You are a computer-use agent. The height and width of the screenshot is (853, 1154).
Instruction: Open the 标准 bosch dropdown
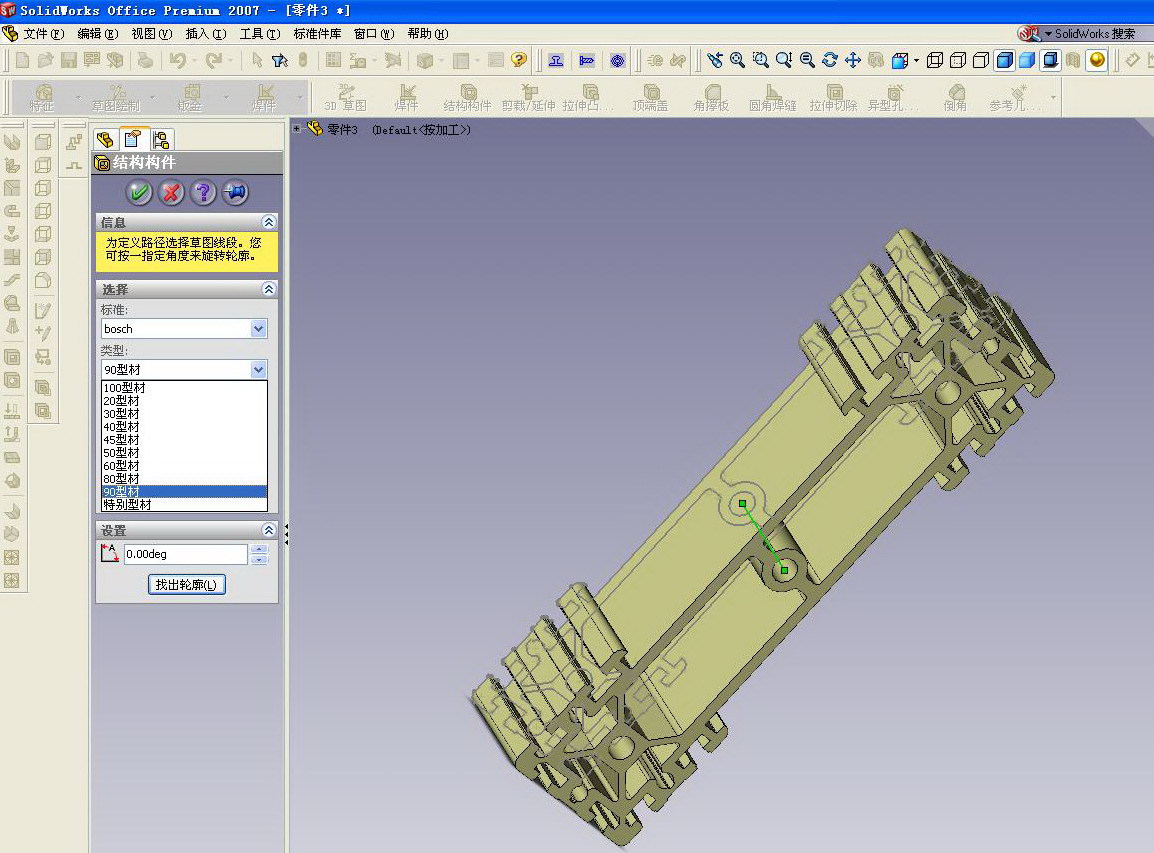coord(259,329)
